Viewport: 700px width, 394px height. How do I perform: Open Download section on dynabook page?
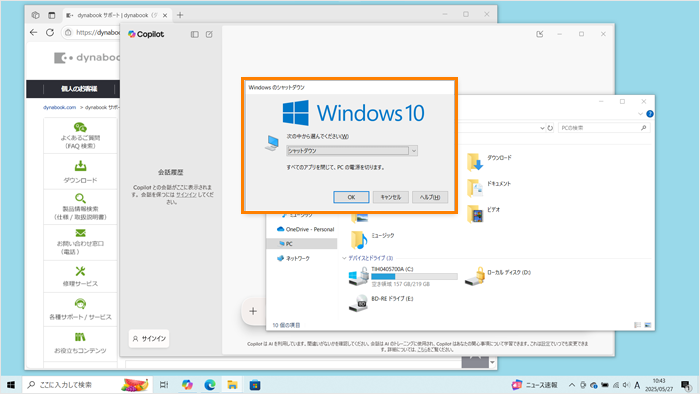pyautogui.click(x=80, y=172)
